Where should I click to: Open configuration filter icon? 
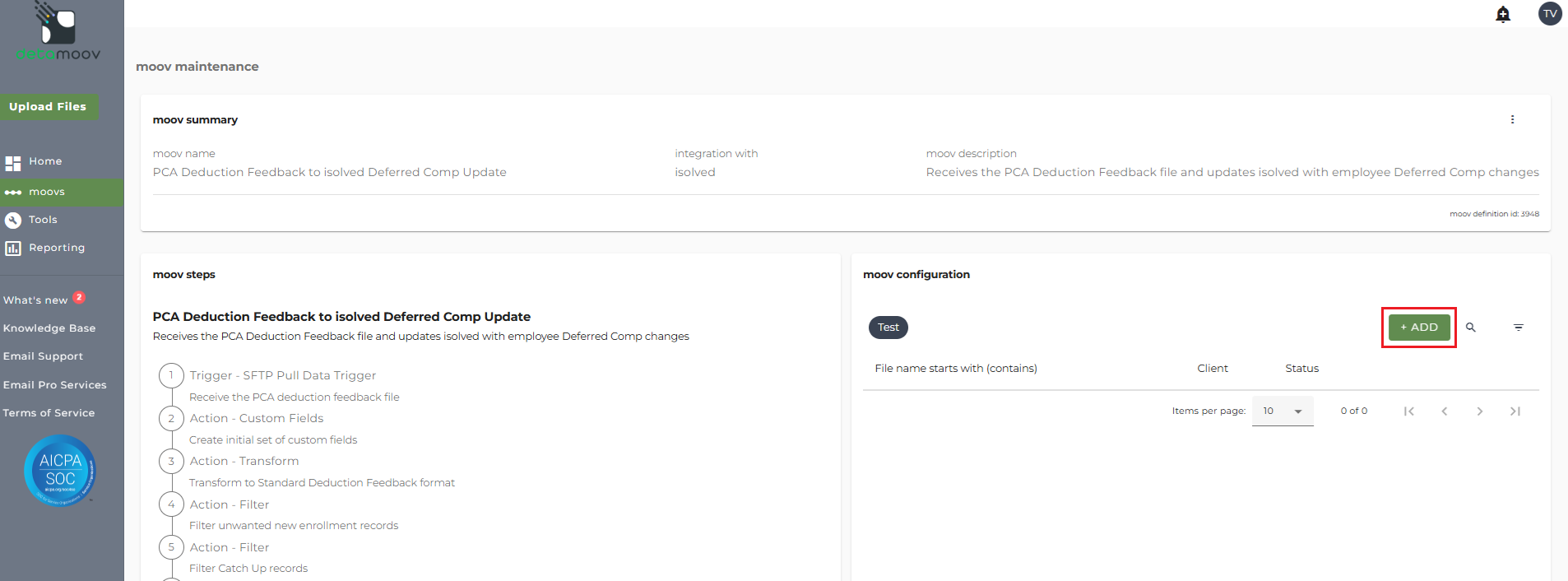[x=1519, y=328]
